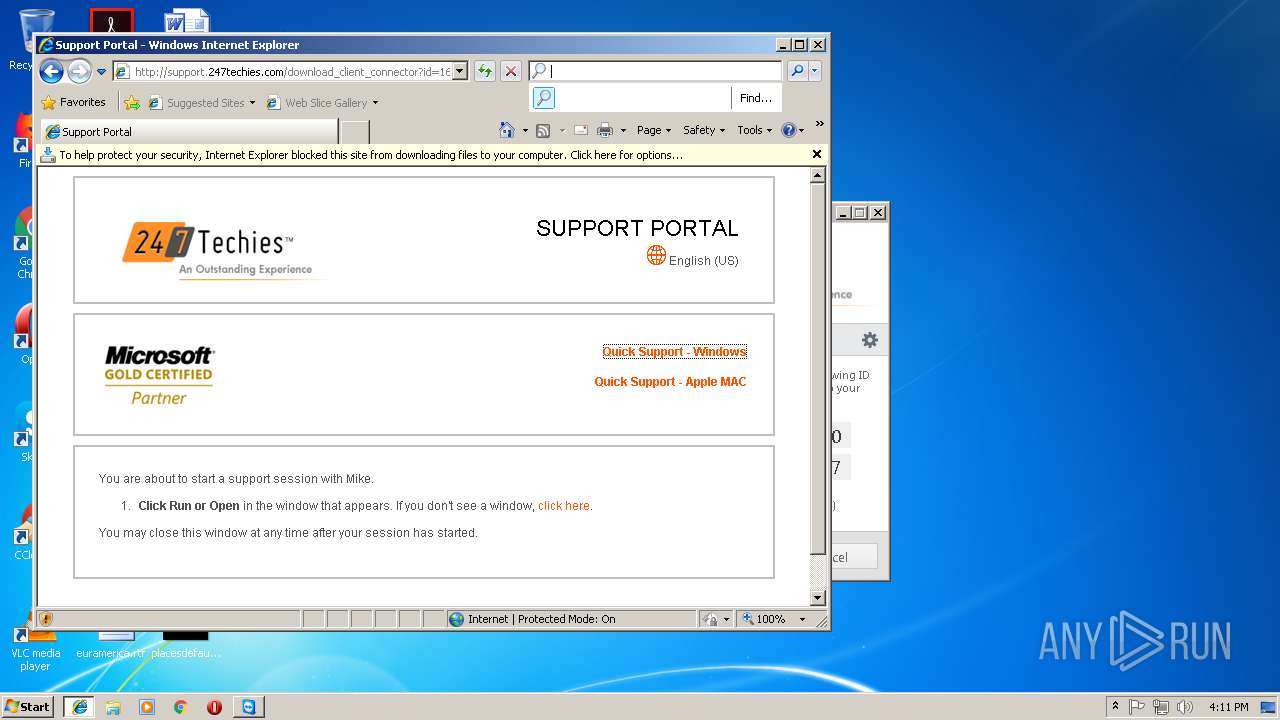1280x720 pixels.
Task: Open the Page menu
Action: tap(654, 130)
